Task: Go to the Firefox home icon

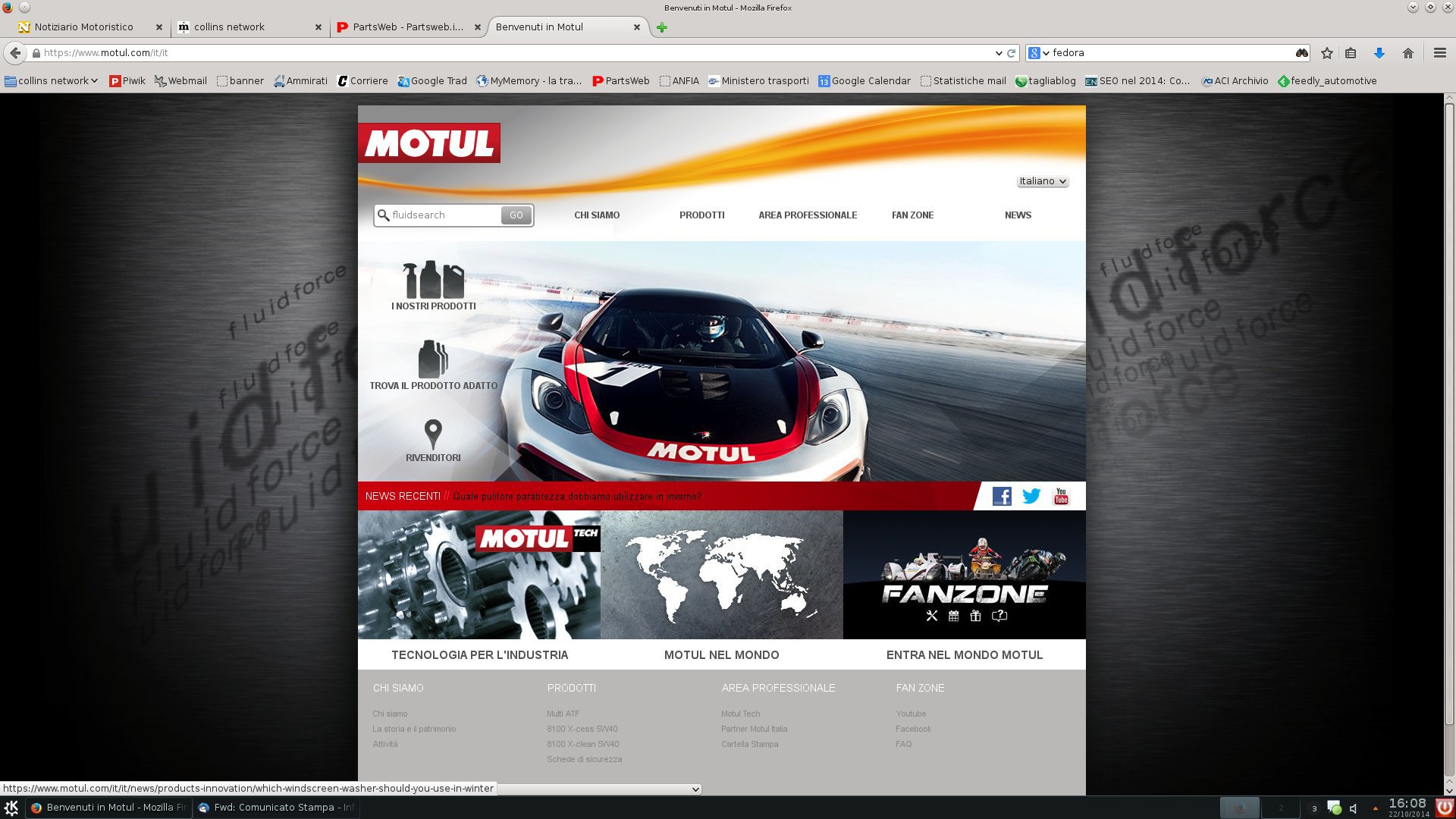Action: click(x=1408, y=53)
